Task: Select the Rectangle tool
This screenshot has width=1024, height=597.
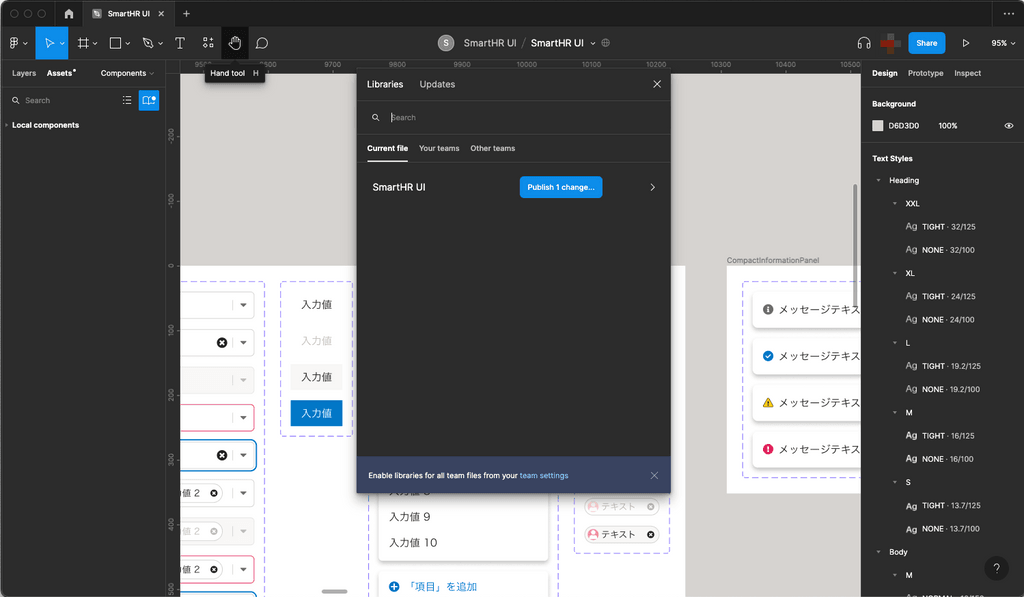Action: (x=113, y=42)
